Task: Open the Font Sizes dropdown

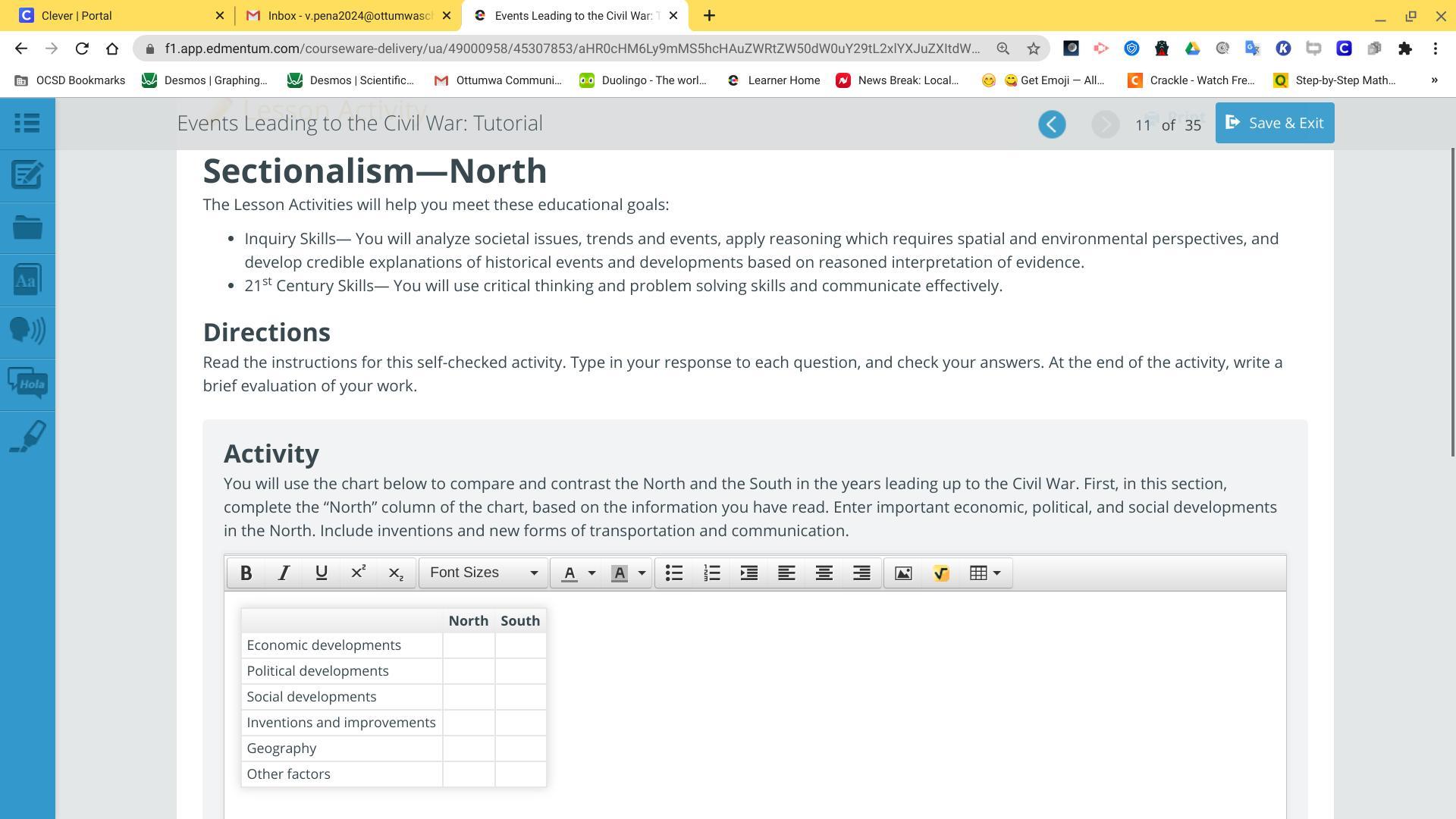Action: pos(483,573)
